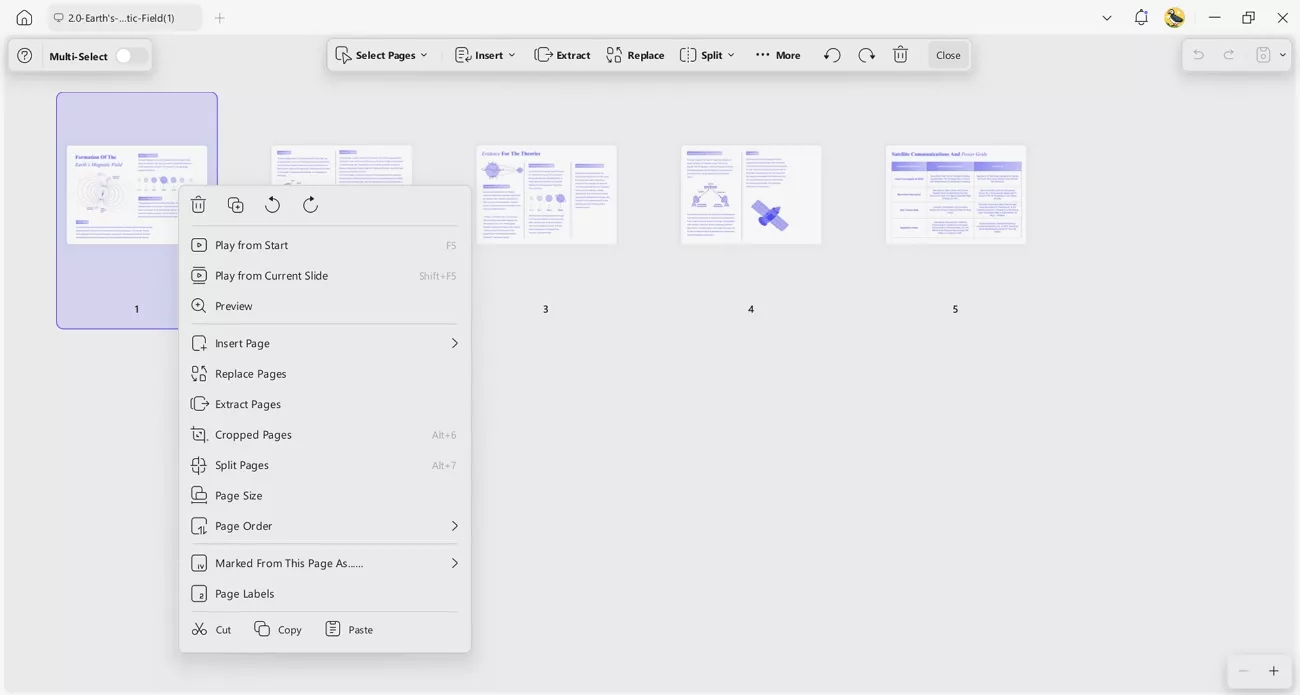Click the redo arrow in the toolbar
1300x695 pixels.
pos(866,55)
